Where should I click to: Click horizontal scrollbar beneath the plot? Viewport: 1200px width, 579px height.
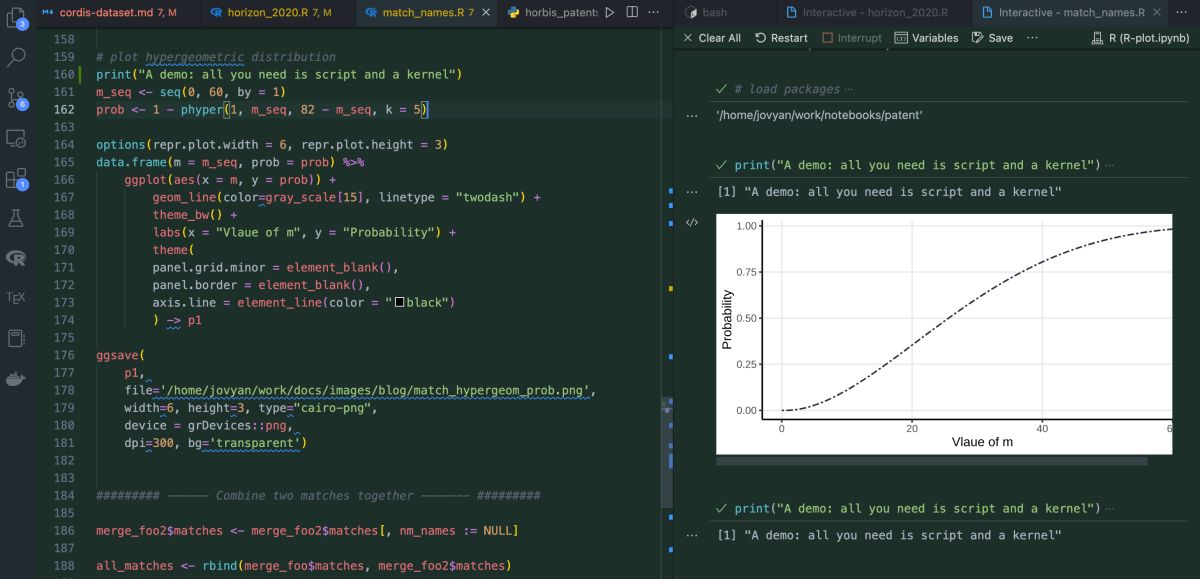click(931, 461)
